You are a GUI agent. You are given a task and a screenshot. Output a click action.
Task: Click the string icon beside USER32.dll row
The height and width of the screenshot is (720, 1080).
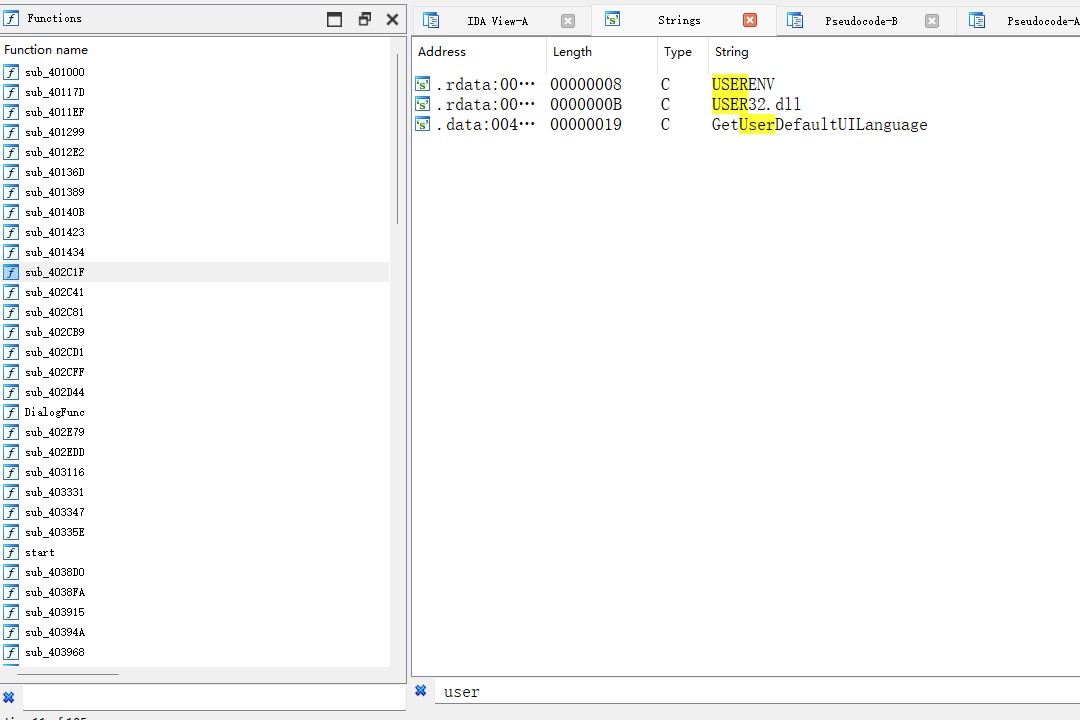coord(423,104)
